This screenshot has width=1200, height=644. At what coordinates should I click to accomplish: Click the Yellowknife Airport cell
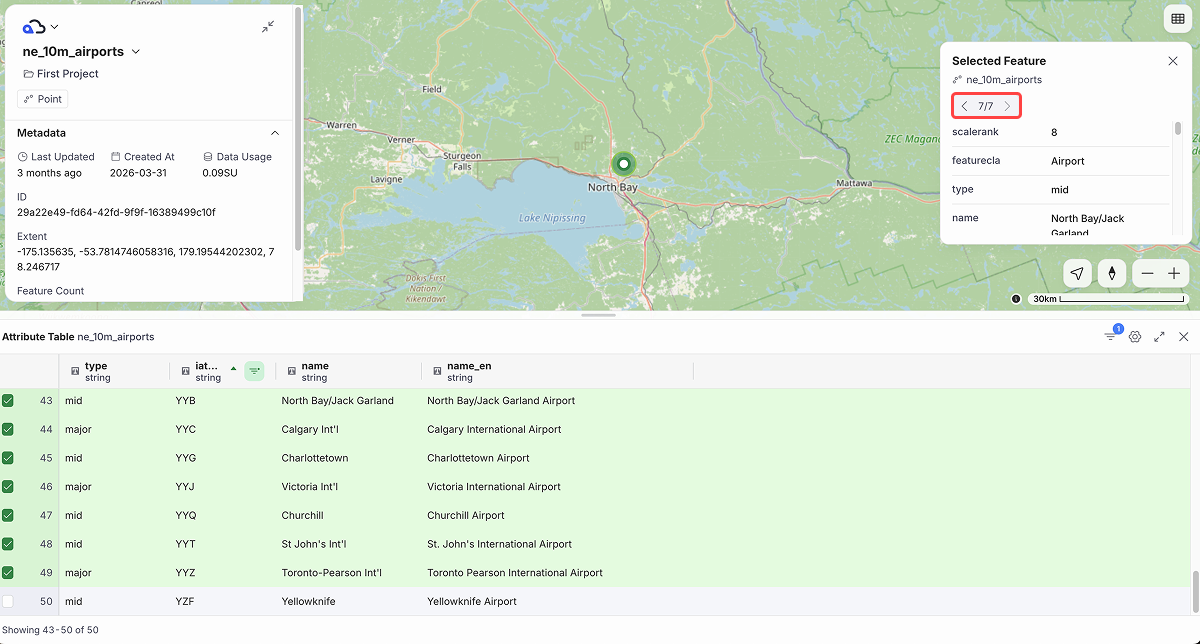click(x=557, y=602)
